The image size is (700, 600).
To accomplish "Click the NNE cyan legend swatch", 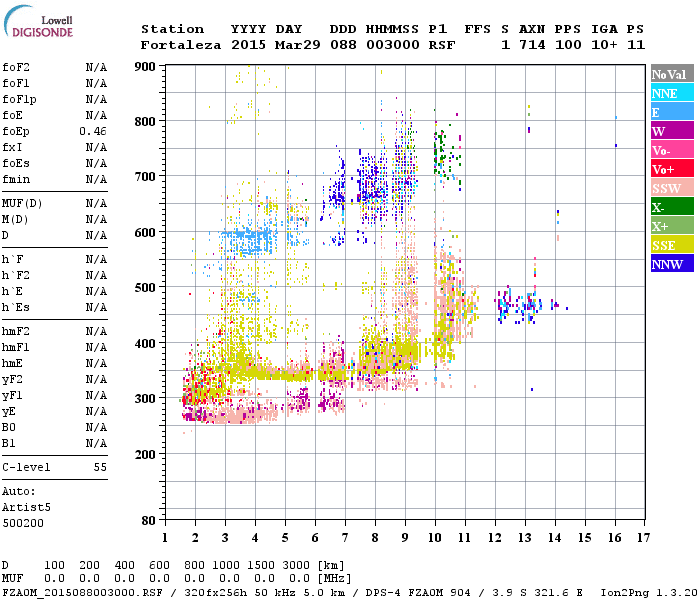I will [x=670, y=93].
